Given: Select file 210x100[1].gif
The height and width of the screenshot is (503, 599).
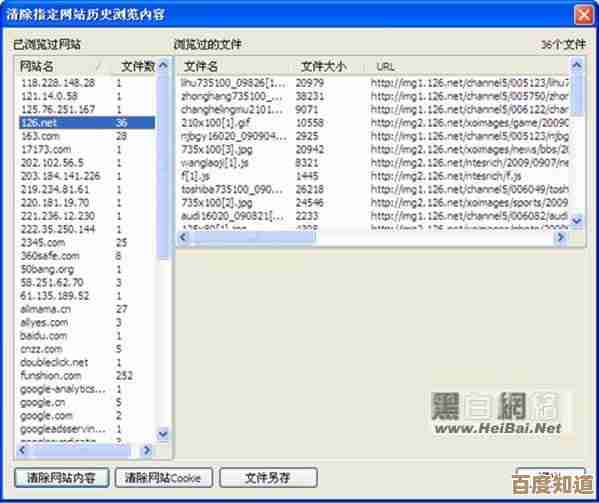Looking at the screenshot, I should point(374,123).
